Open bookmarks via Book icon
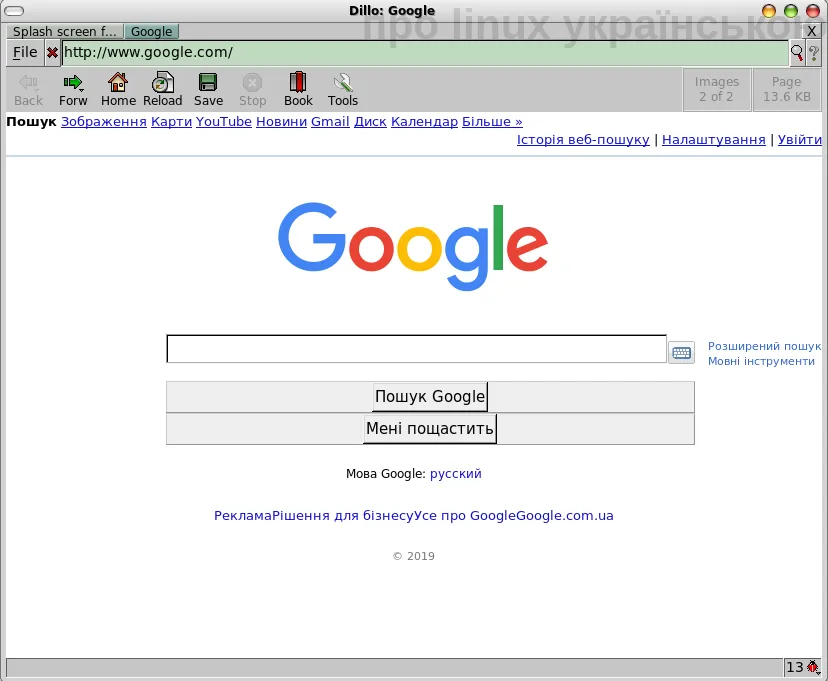This screenshot has width=828, height=681. click(298, 90)
